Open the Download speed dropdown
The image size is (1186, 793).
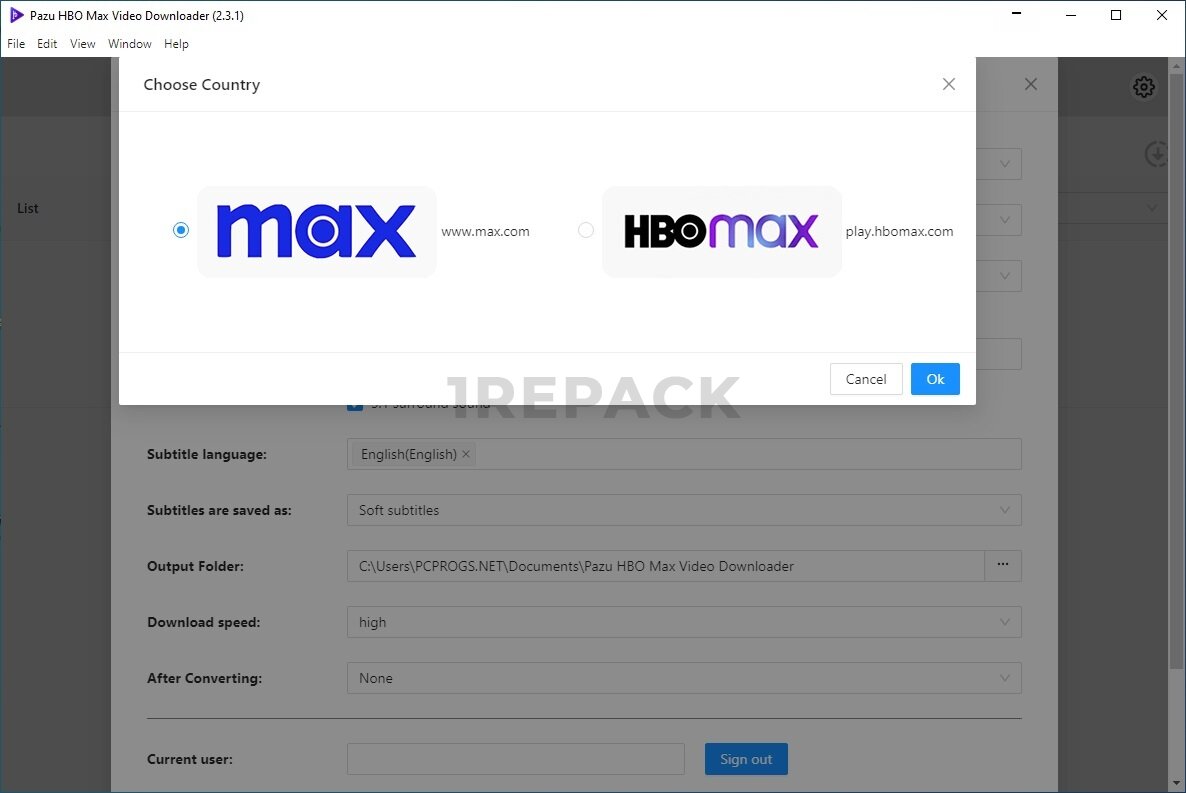[683, 622]
